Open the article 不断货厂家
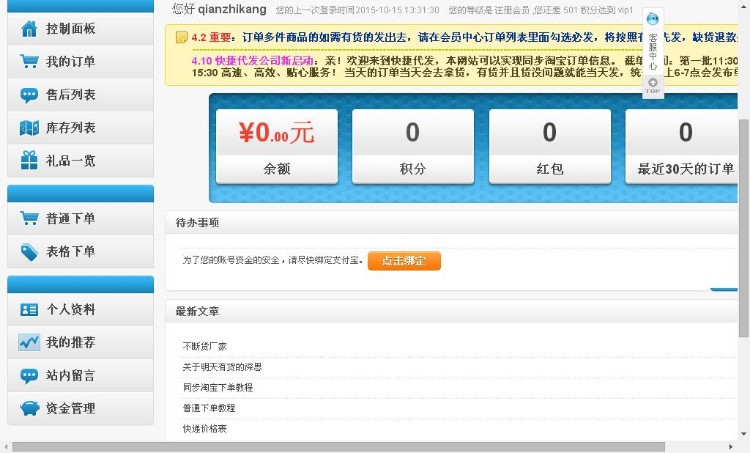This screenshot has height=453, width=750. (204, 346)
